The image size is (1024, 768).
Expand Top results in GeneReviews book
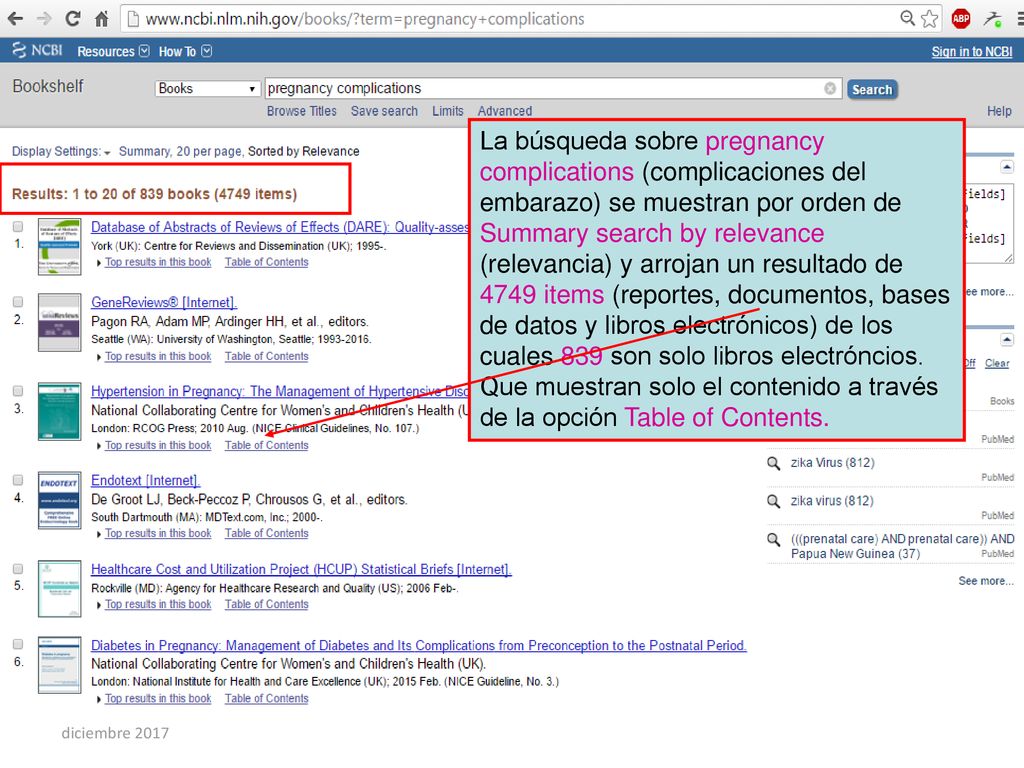tap(154, 357)
